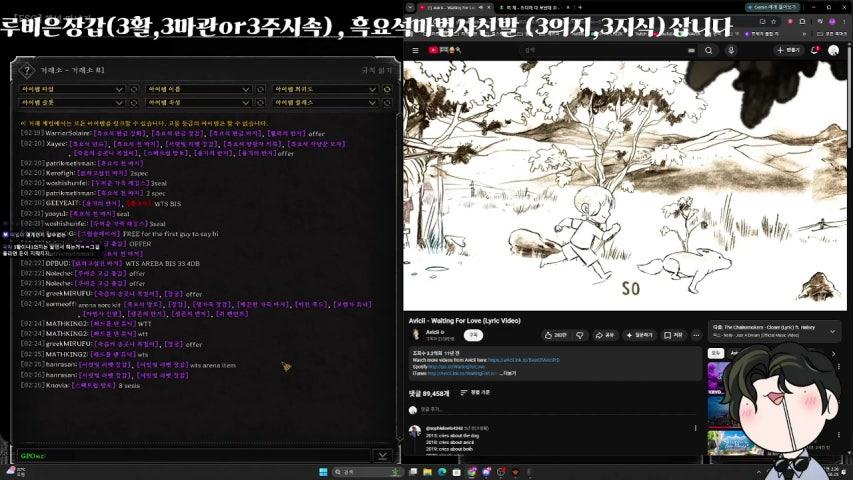Expand the 아이템 희귀도 filter dropdown

point(325,89)
